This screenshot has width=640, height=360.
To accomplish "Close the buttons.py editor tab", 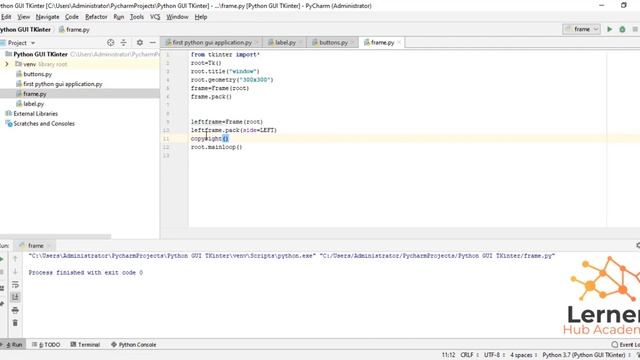I will (353, 42).
